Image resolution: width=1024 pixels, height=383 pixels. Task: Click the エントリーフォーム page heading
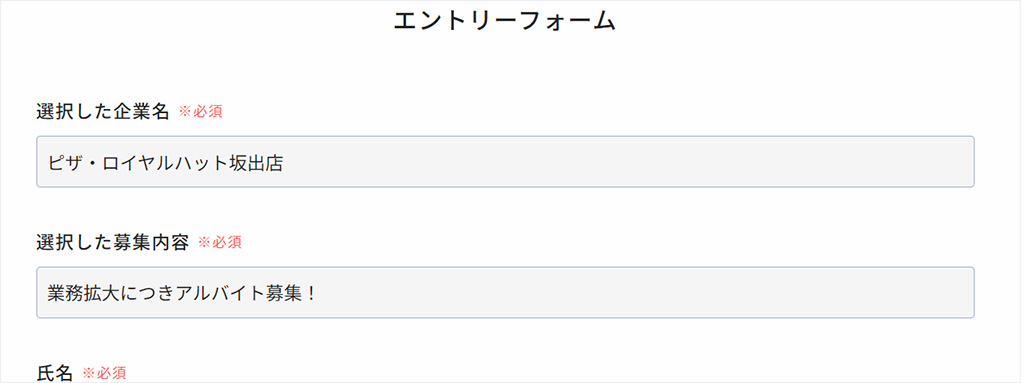point(505,22)
